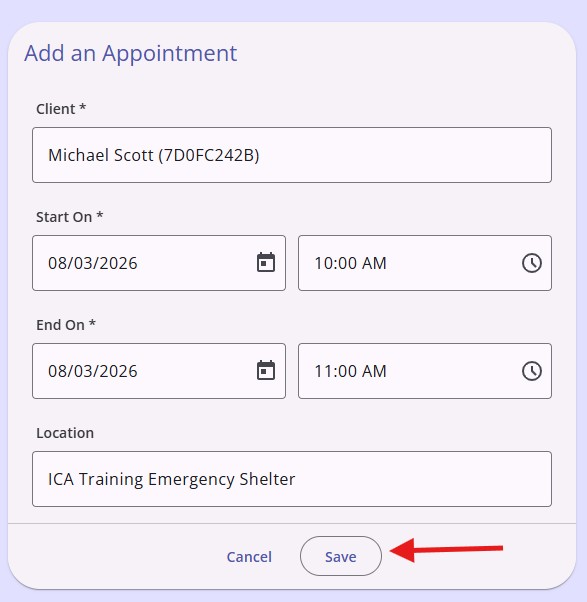The height and width of the screenshot is (602, 587).
Task: Click the 11:00 AM end time text
Action: coord(350,371)
